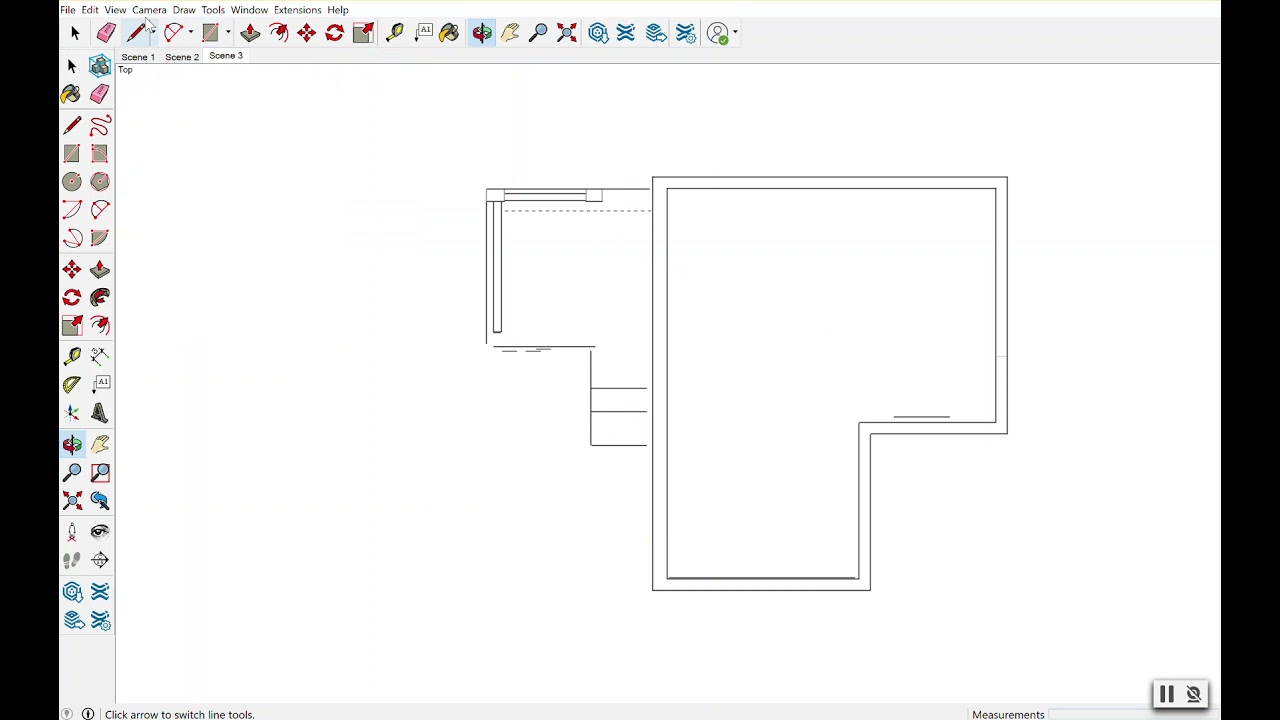Toggle the Orbit tool in top toolbar
The image size is (1280, 720).
[x=482, y=33]
